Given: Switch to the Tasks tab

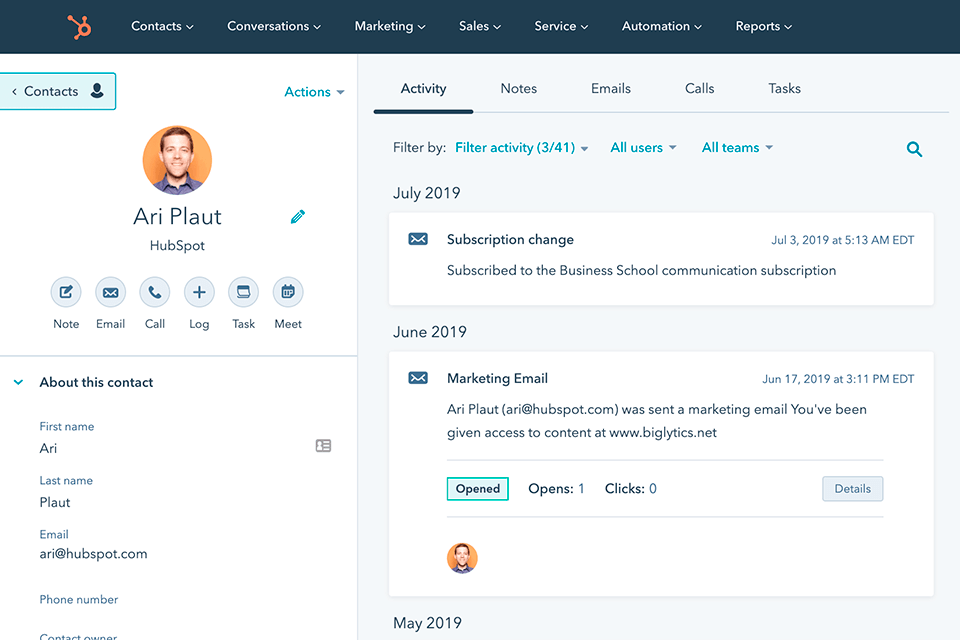Looking at the screenshot, I should (x=784, y=89).
